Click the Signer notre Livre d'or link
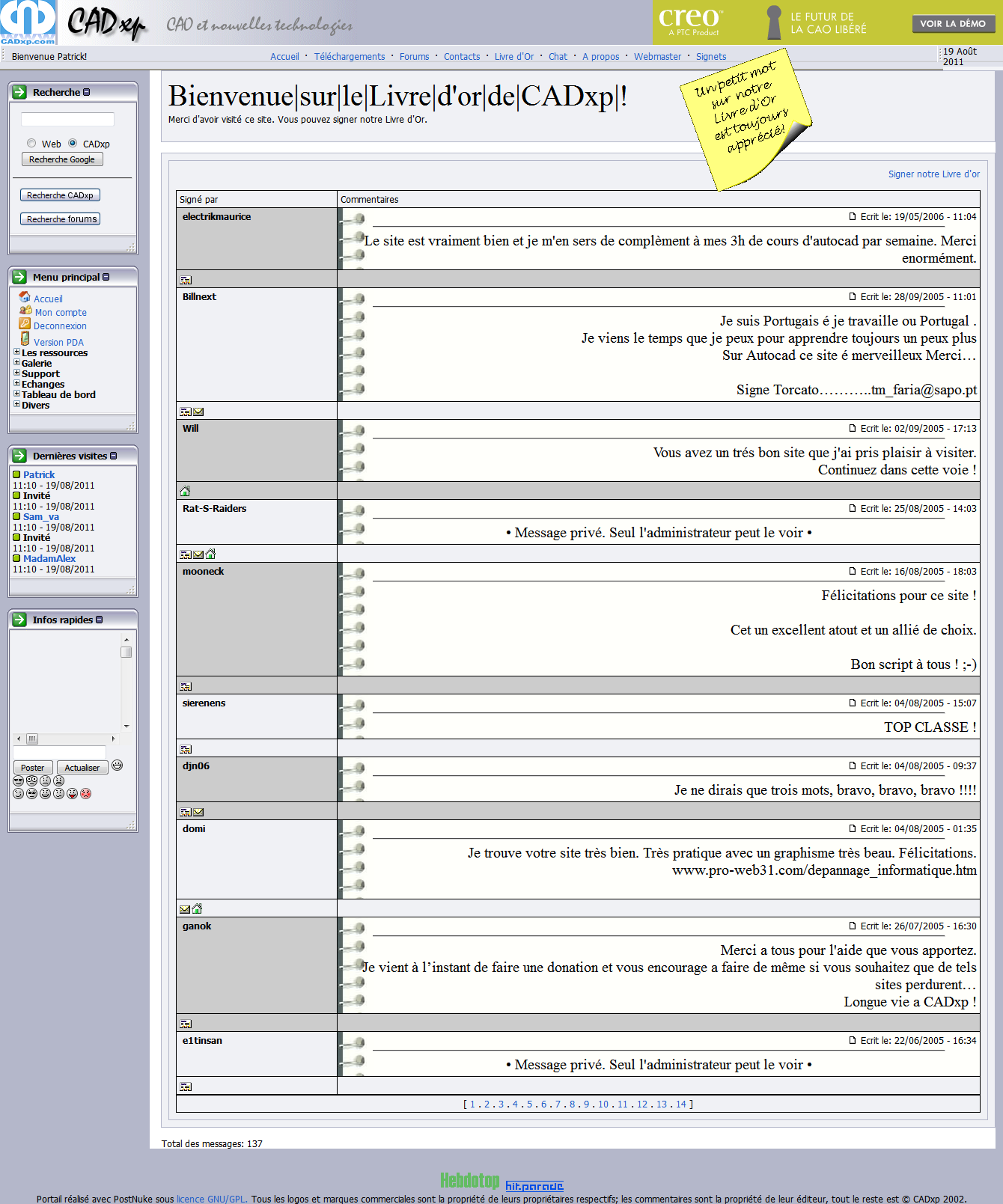Screen dimensions: 1003x1204 pos(933,174)
